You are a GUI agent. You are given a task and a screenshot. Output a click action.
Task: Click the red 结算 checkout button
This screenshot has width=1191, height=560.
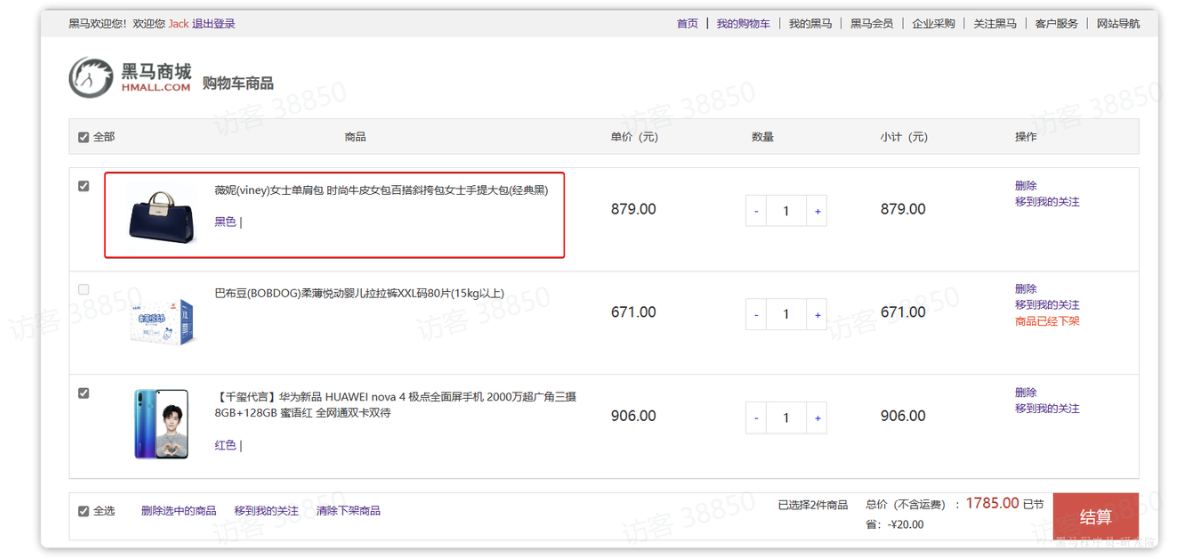pos(1095,517)
